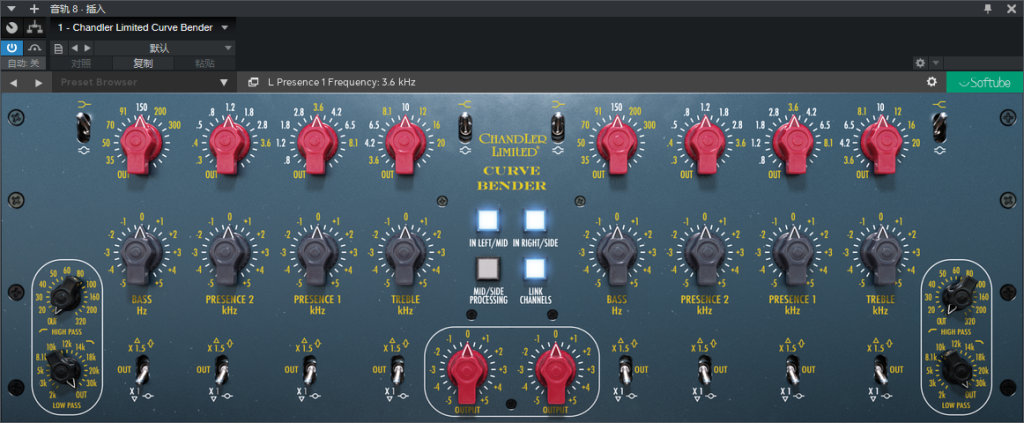Go to next preset arrow
The width and height of the screenshot is (1024, 423).
click(87, 48)
